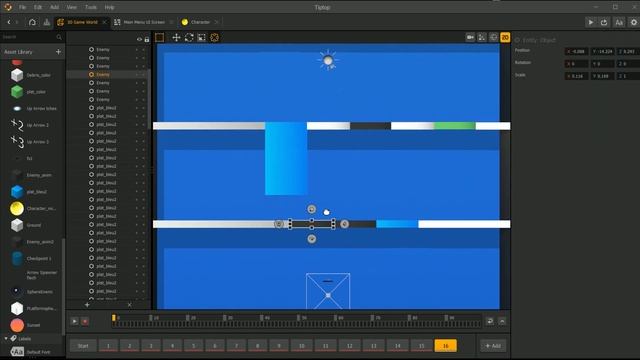Click Scale Y value field
This screenshot has height=360, width=640.
pyautogui.click(x=602, y=76)
